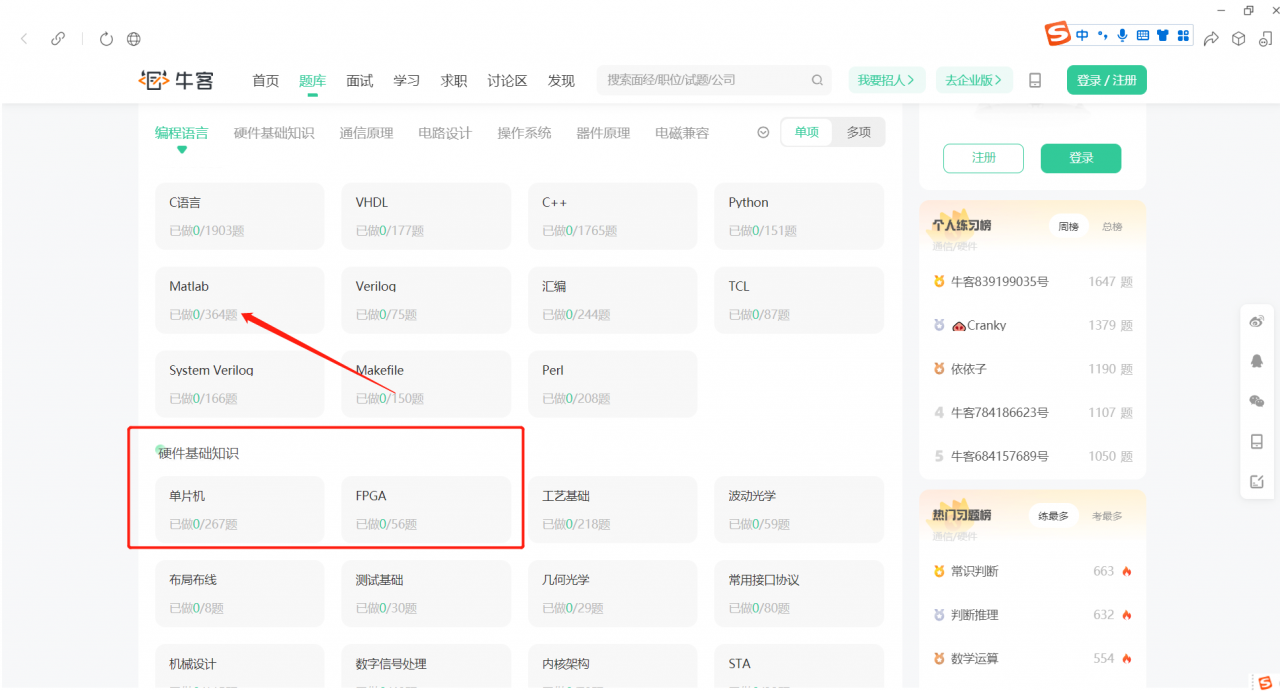Click the QQ bell icon in floating sidebar
The width and height of the screenshot is (1280, 691).
(x=1257, y=361)
